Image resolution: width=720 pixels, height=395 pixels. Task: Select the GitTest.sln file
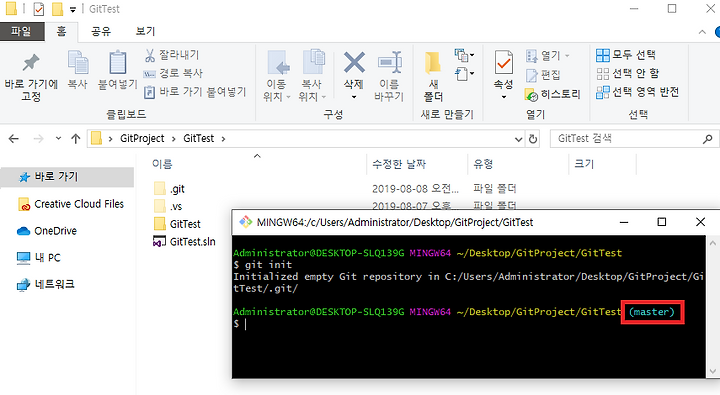(184, 242)
